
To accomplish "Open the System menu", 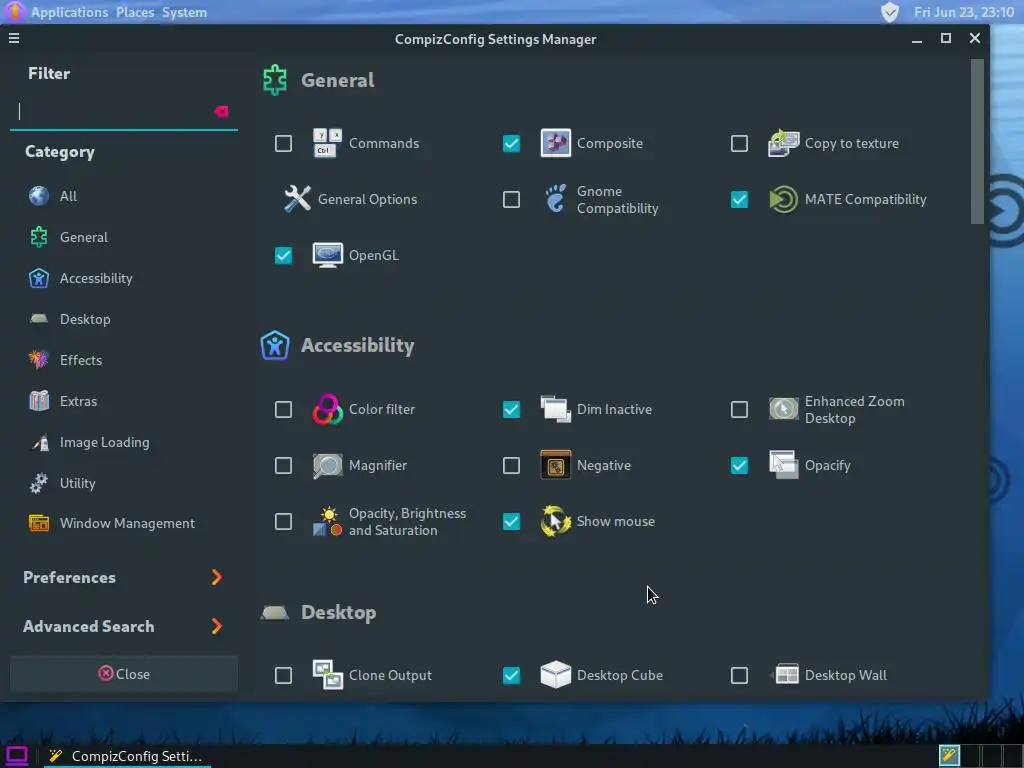I will click(x=184, y=12).
